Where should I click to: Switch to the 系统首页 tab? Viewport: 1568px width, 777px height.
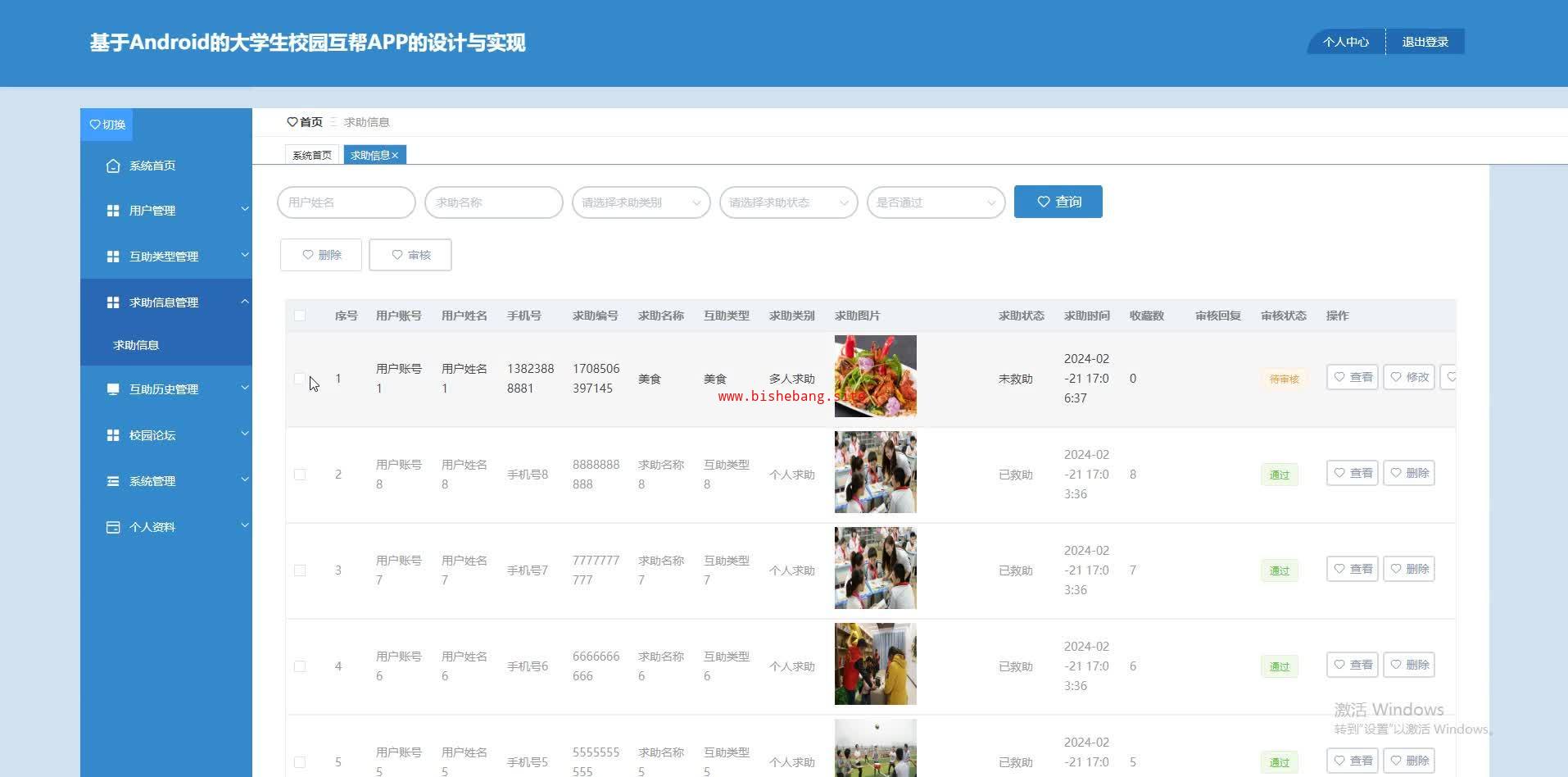[312, 156]
